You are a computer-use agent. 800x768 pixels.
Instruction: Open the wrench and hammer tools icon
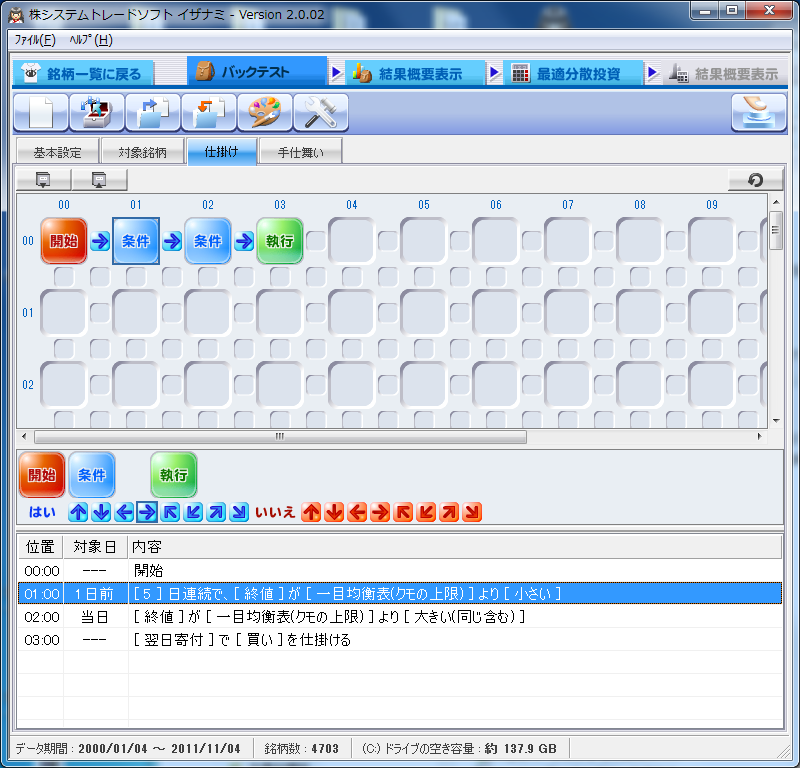click(x=321, y=112)
